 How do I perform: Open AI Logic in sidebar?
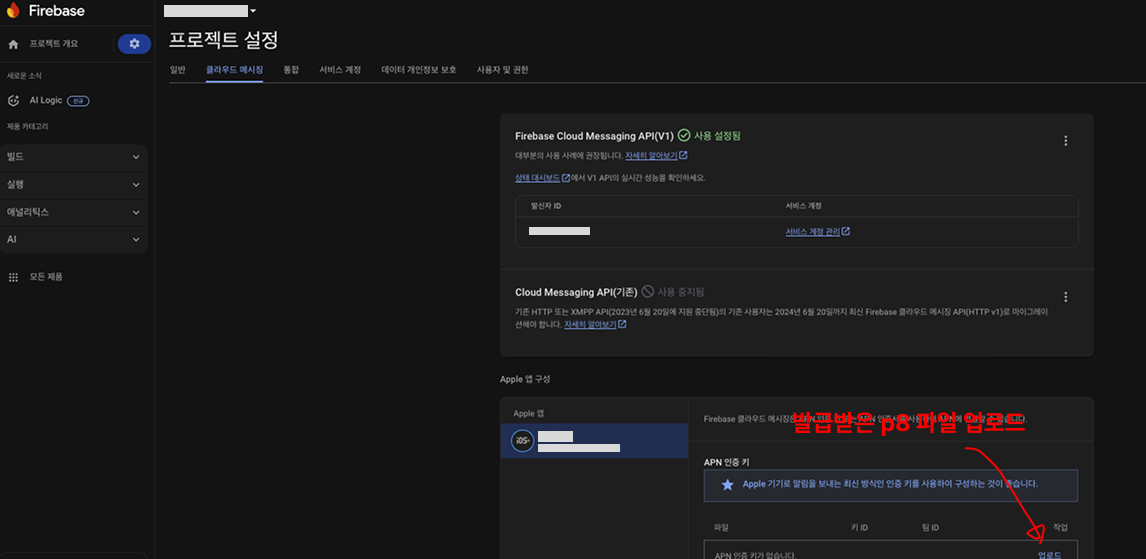coord(46,101)
